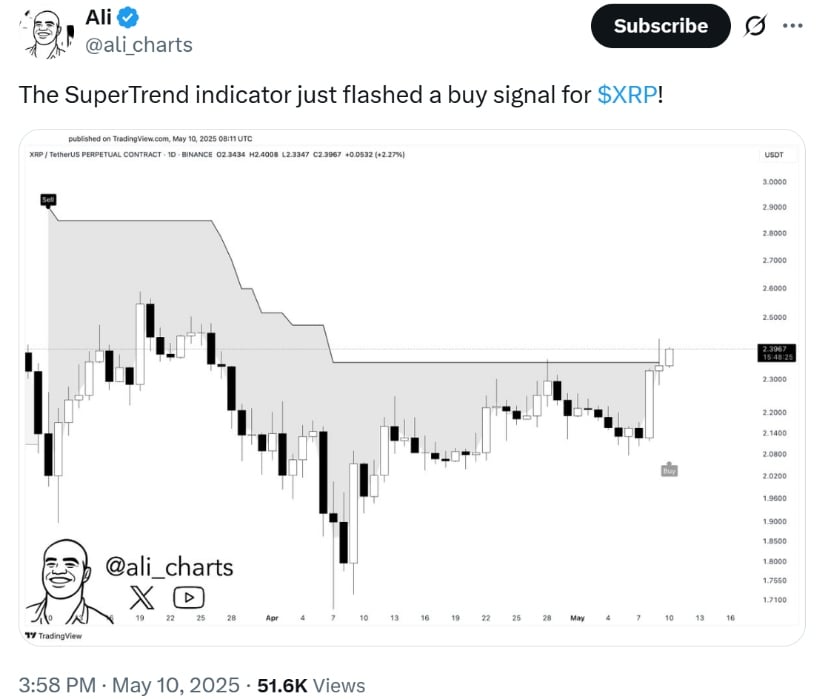Image resolution: width=825 pixels, height=699 pixels.
Task: Click the 51.6K Views count
Action: pos(311,685)
